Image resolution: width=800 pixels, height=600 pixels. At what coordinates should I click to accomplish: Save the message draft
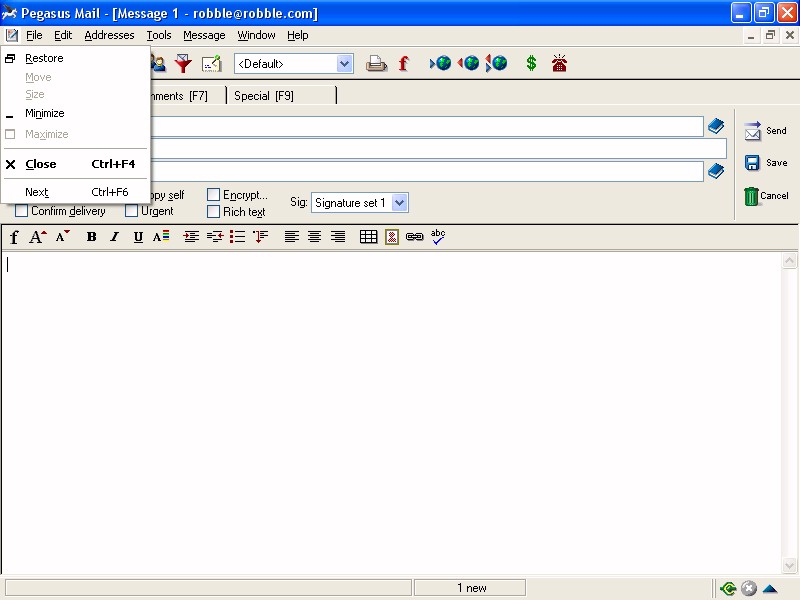[x=765, y=163]
